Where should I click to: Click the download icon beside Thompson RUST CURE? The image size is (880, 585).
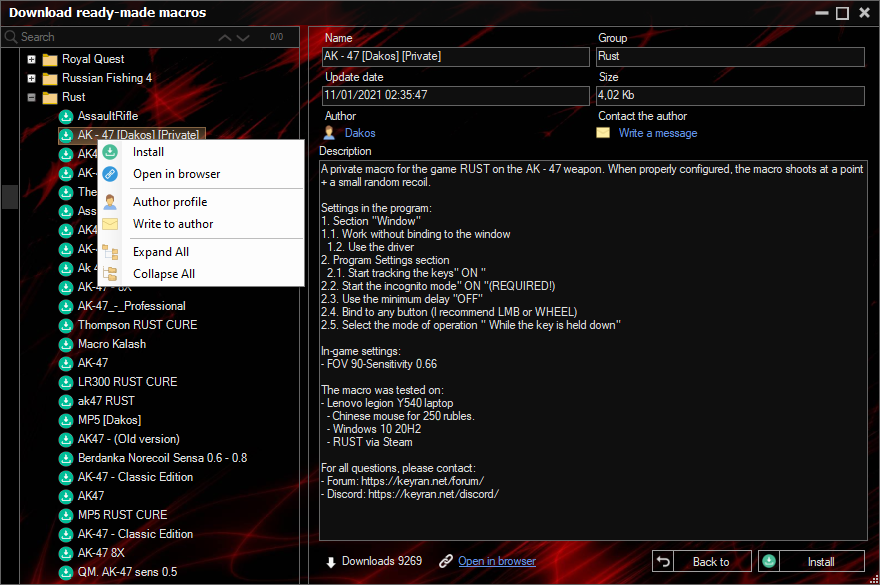point(66,325)
